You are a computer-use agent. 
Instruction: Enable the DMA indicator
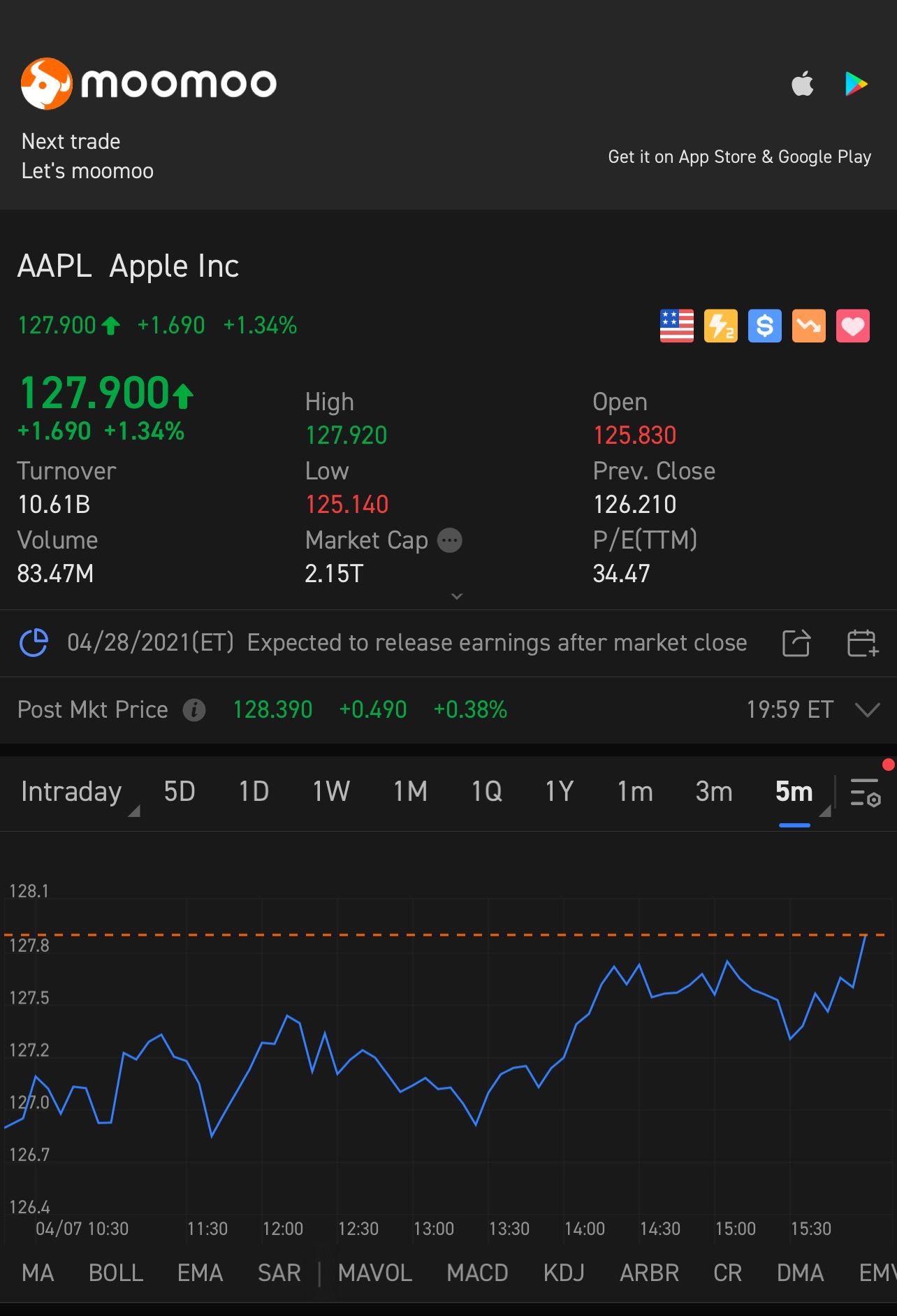click(801, 1273)
